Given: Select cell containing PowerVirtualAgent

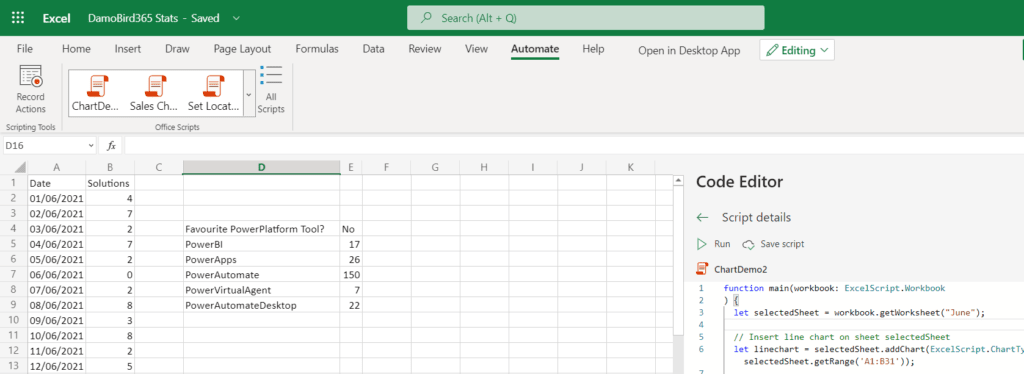Looking at the screenshot, I should [261, 290].
